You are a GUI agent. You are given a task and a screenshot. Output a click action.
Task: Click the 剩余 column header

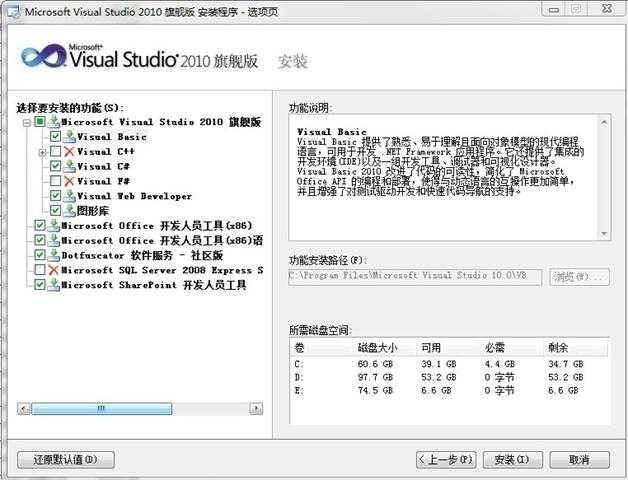point(558,348)
